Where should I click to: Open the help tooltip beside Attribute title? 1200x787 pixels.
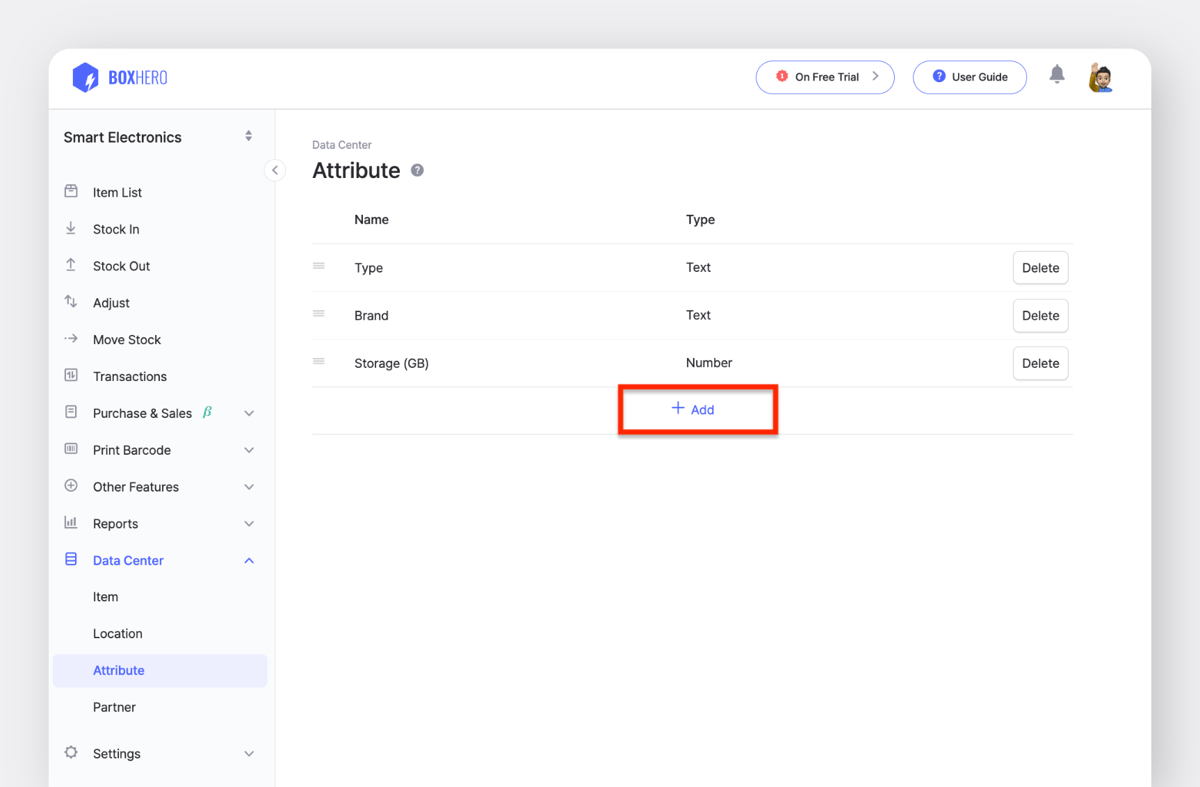[x=417, y=170]
